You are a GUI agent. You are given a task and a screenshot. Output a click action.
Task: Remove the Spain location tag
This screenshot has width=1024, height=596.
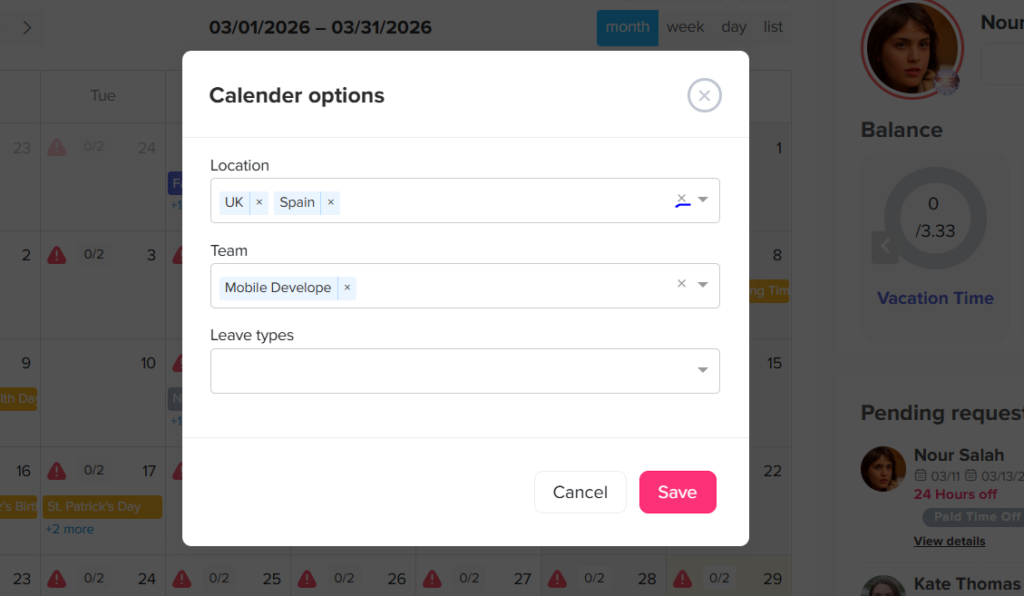coord(331,202)
